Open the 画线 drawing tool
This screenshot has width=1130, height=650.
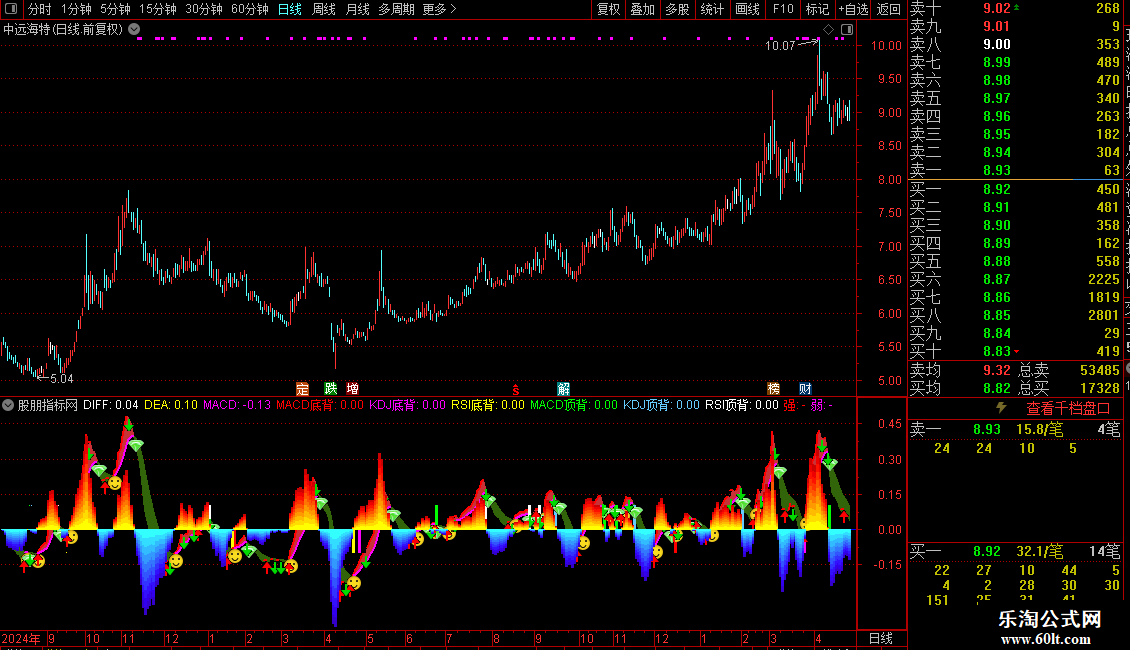click(747, 9)
